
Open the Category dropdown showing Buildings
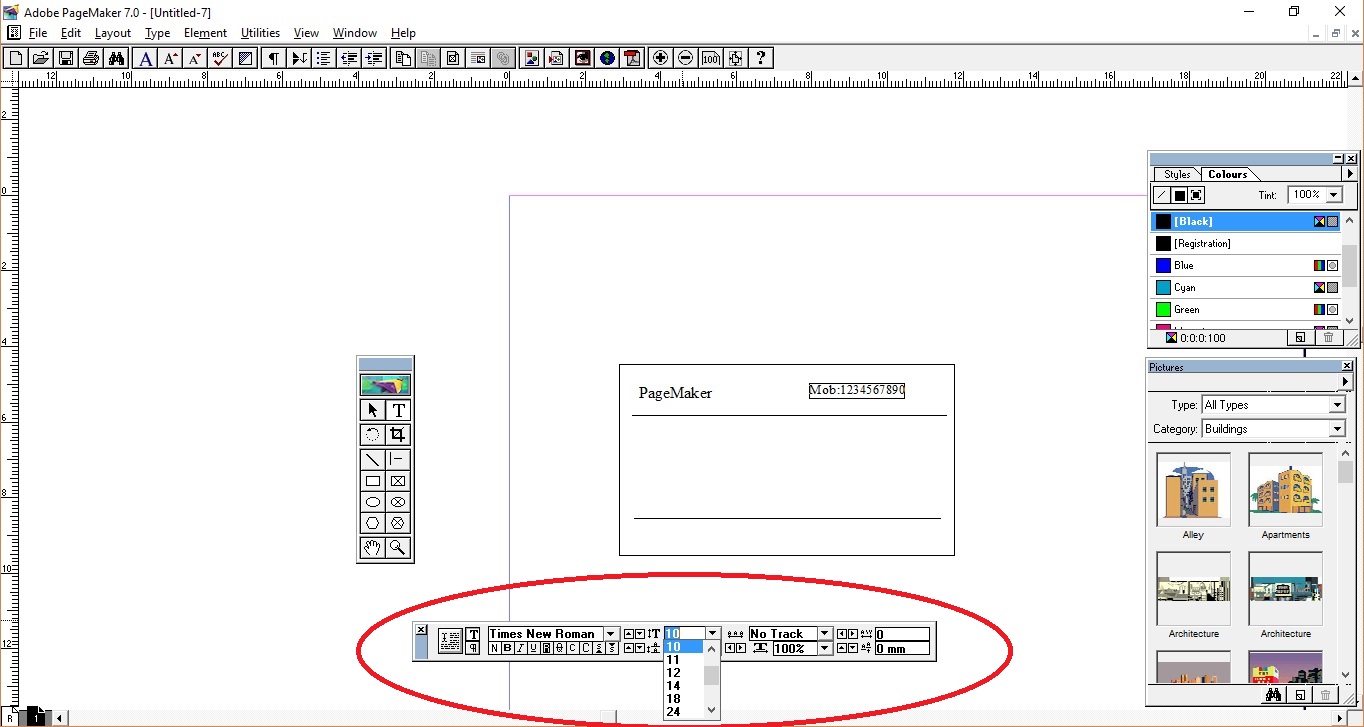1337,428
